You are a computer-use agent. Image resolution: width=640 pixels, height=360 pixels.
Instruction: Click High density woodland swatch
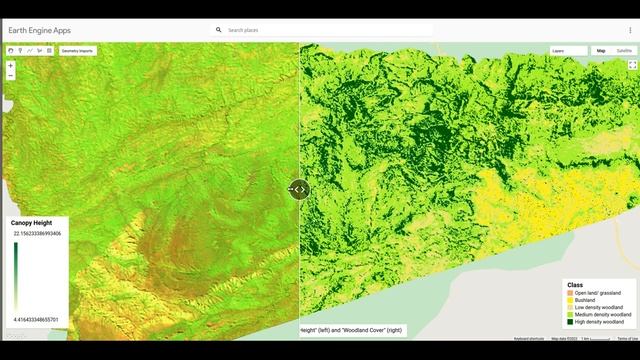pos(570,322)
